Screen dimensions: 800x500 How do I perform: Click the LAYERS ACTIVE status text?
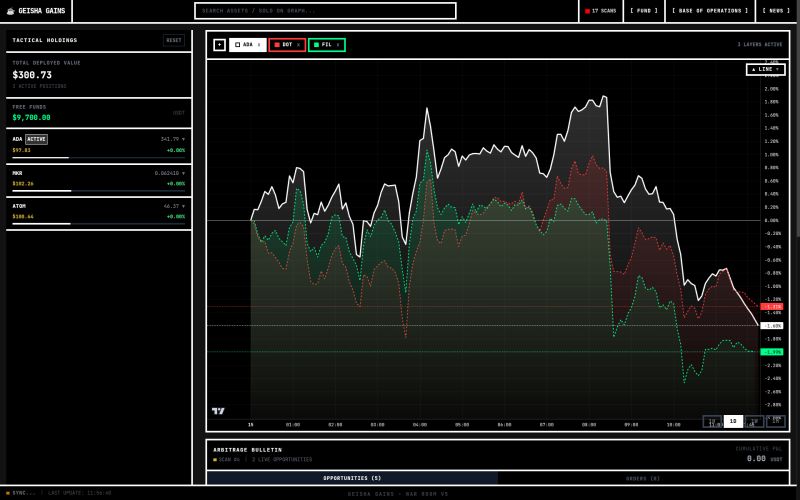pos(760,45)
